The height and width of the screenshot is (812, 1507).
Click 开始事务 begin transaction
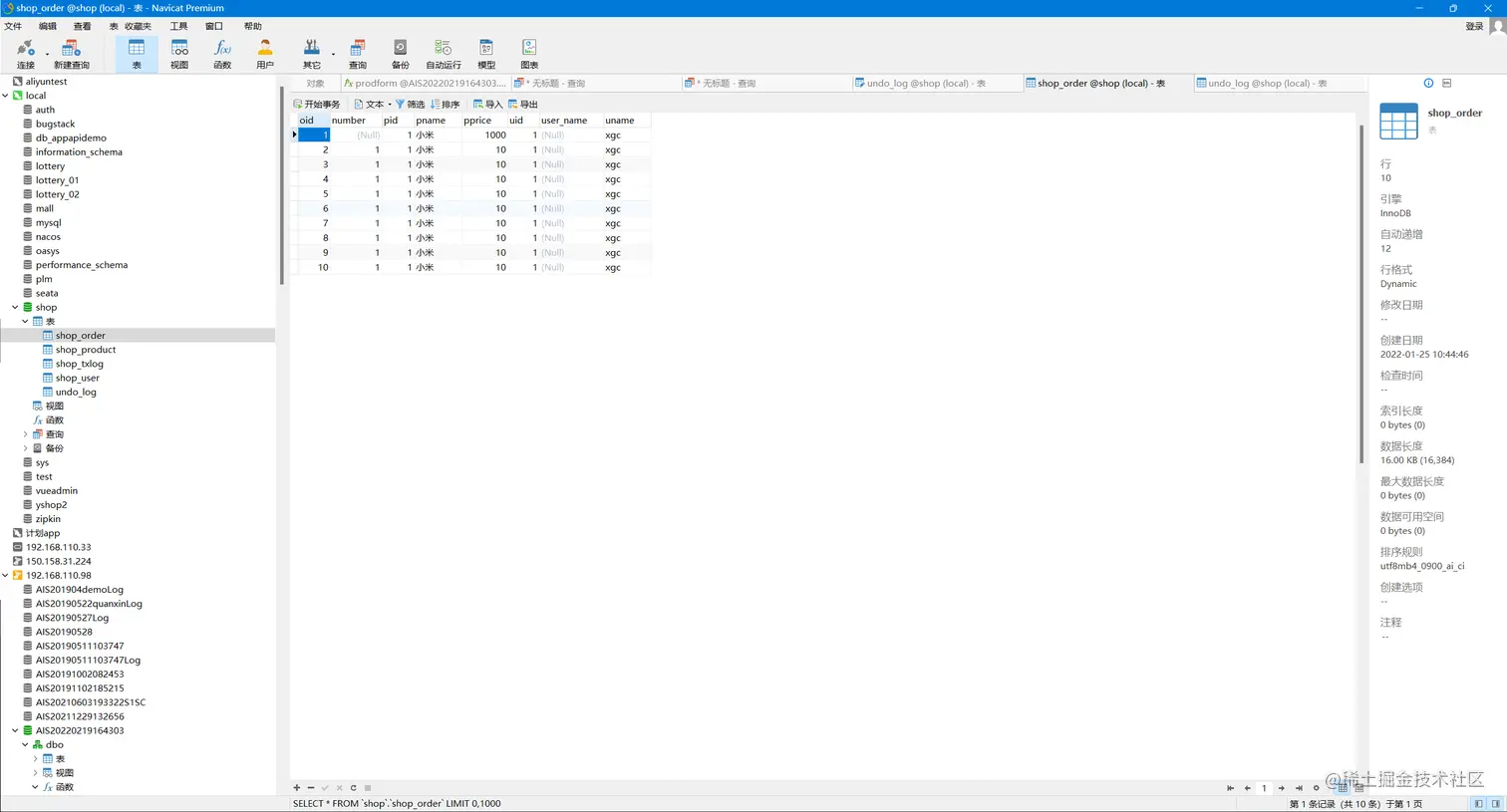[x=317, y=104]
